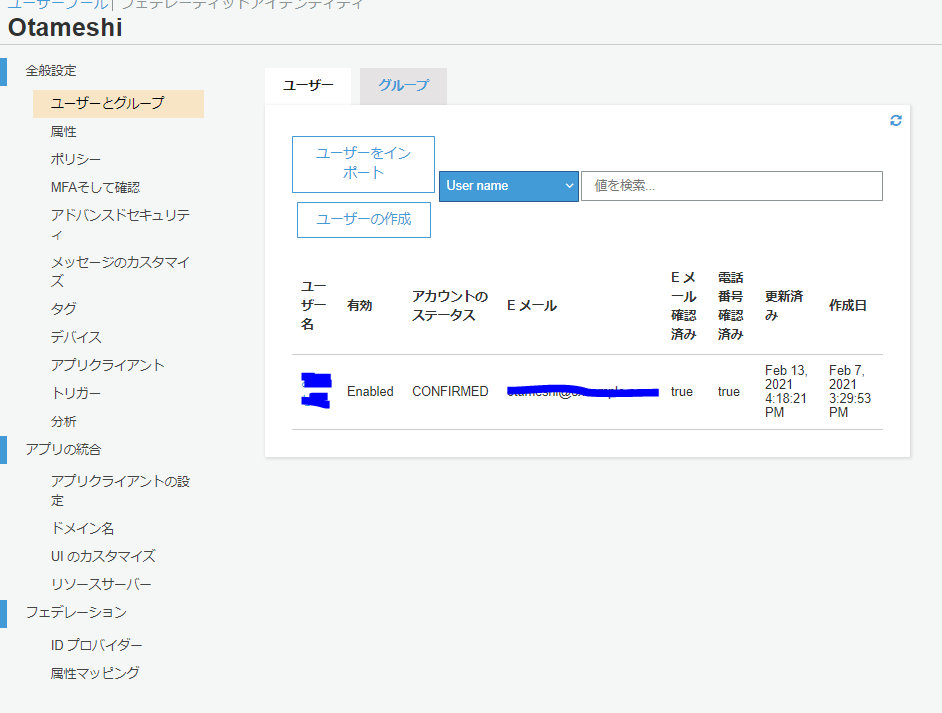Click the ユーザー名 column header
Image resolution: width=942 pixels, height=713 pixels.
[314, 306]
